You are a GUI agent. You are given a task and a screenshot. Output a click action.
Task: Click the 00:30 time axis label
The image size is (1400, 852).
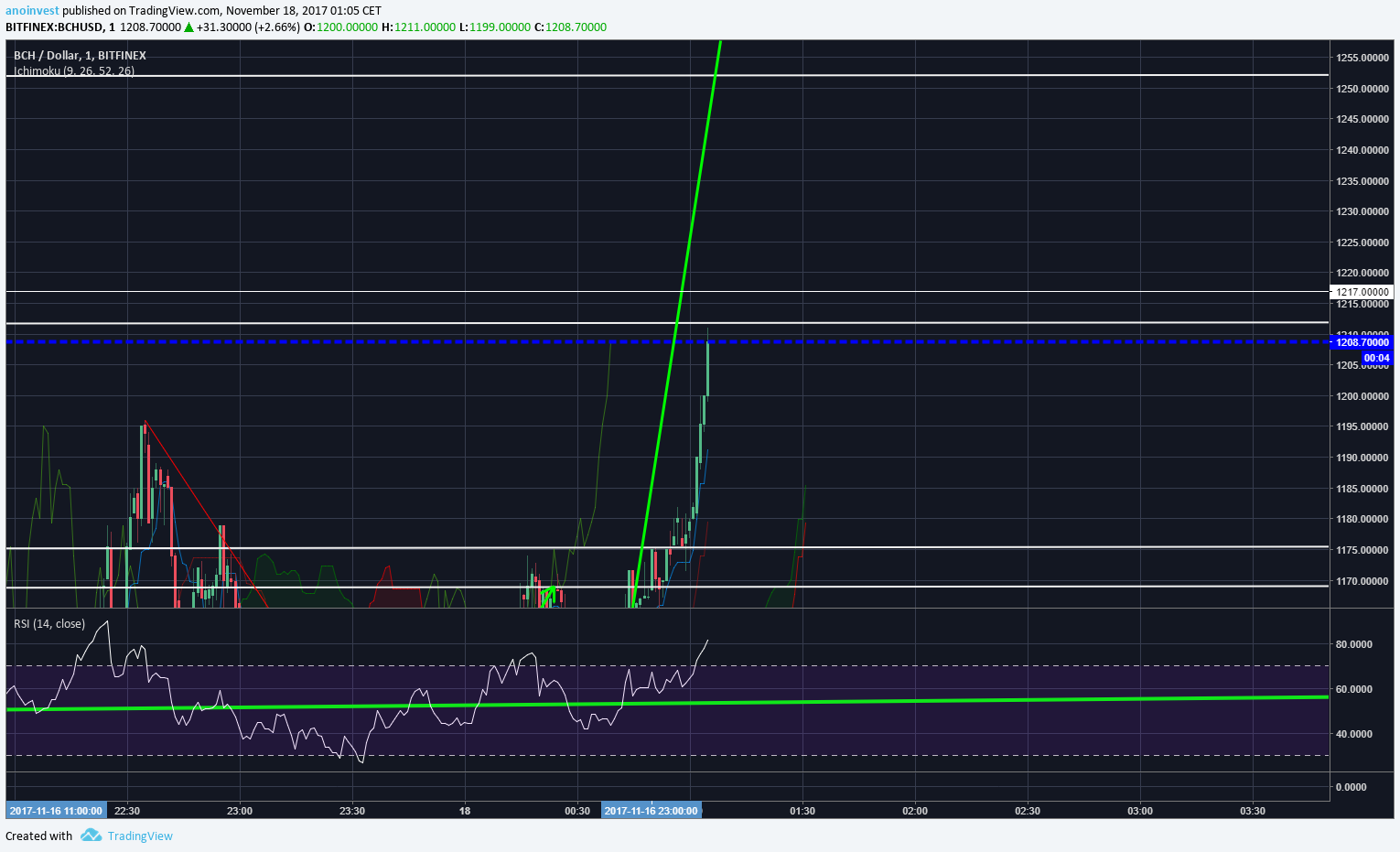(577, 811)
